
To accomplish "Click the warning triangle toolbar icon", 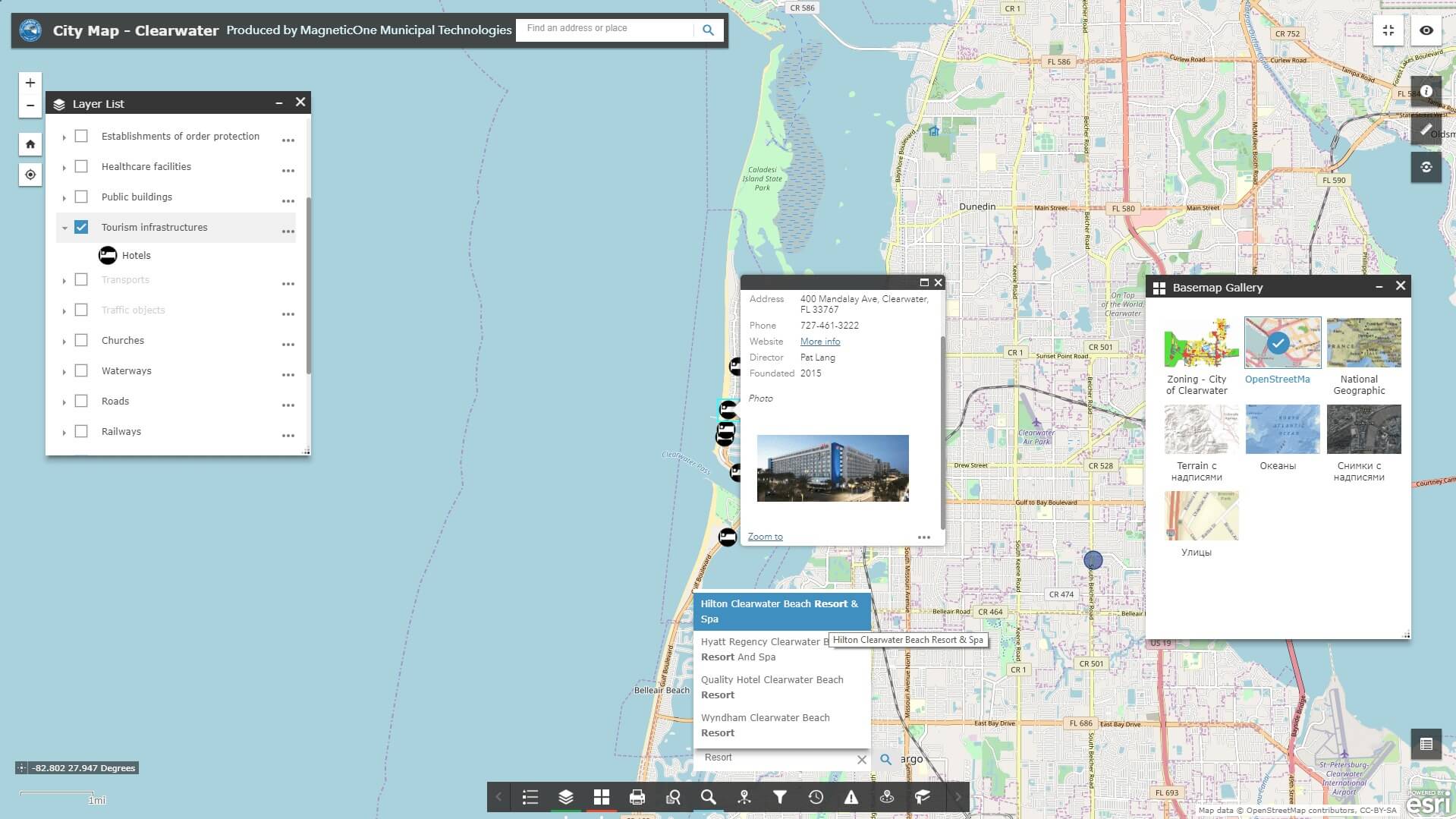I will coord(851,797).
